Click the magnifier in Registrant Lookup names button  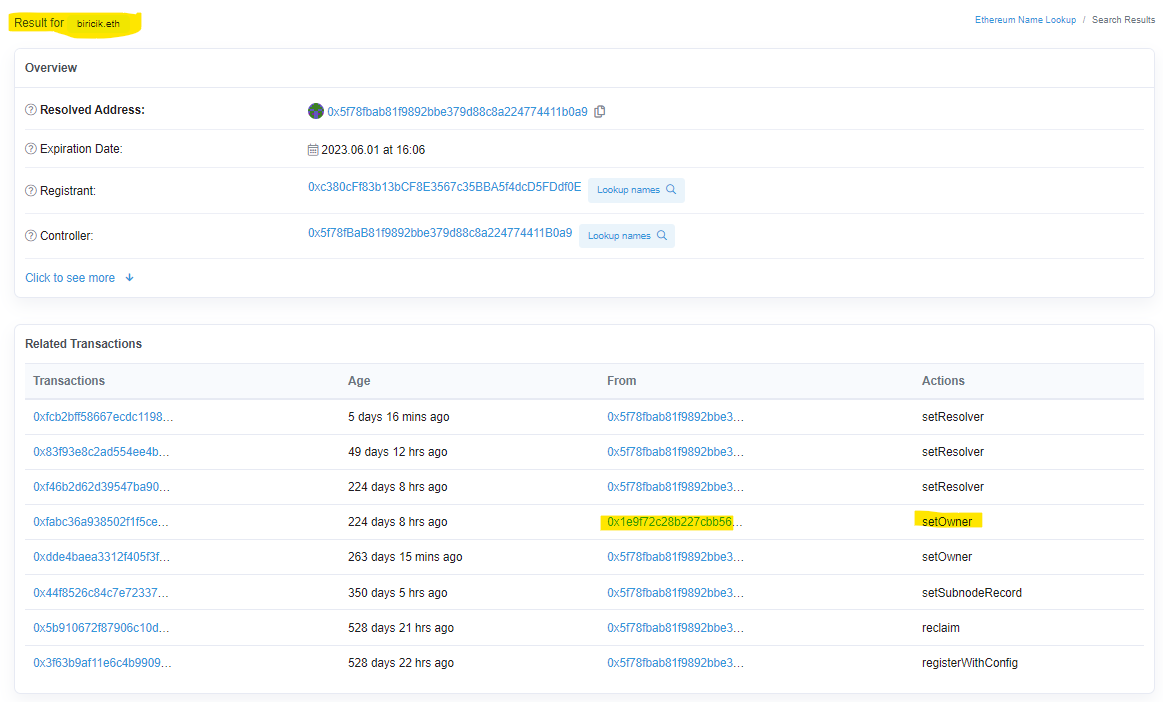[x=672, y=190]
